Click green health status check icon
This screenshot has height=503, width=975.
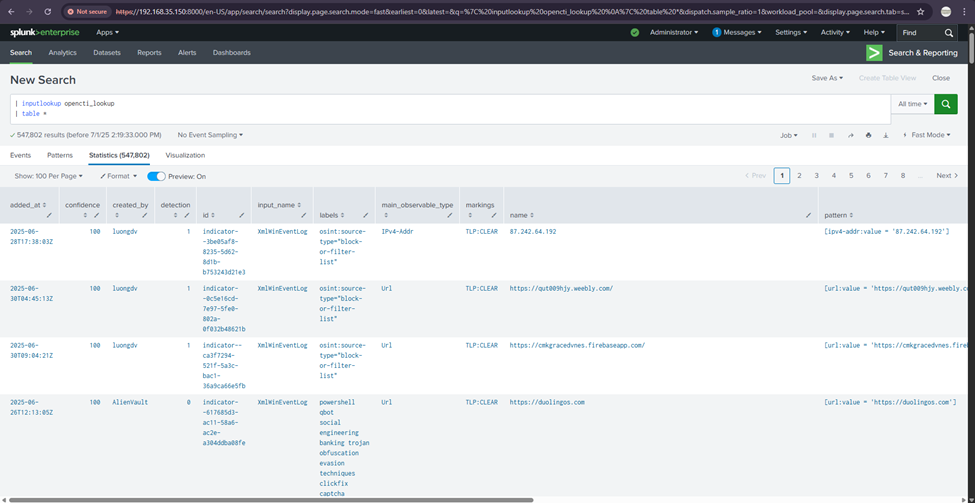click(635, 32)
